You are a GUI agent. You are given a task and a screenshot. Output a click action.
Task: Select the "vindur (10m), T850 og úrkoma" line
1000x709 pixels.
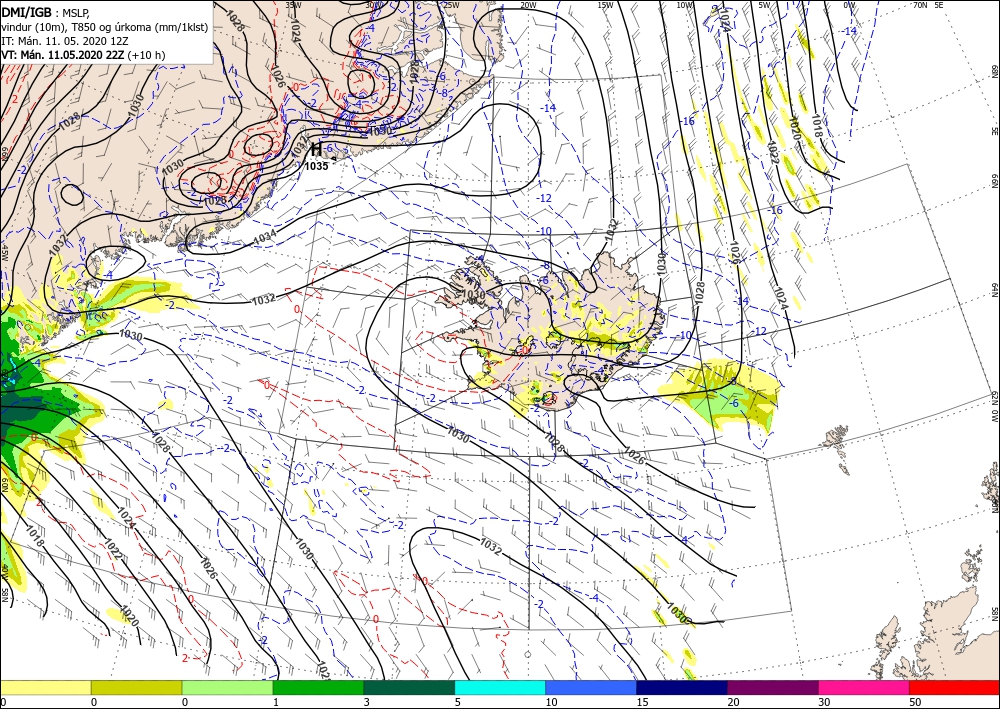coord(105,27)
